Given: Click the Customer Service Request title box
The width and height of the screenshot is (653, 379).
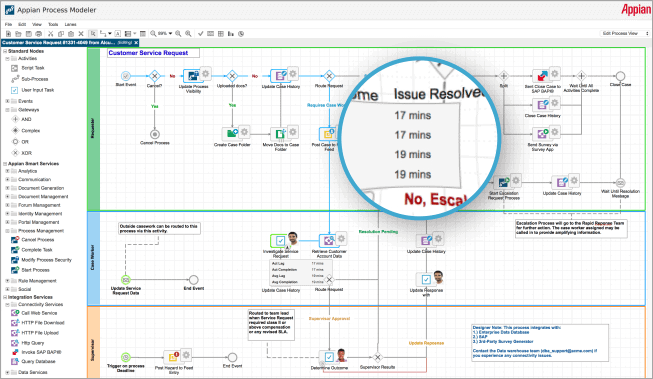Looking at the screenshot, I should point(153,53).
